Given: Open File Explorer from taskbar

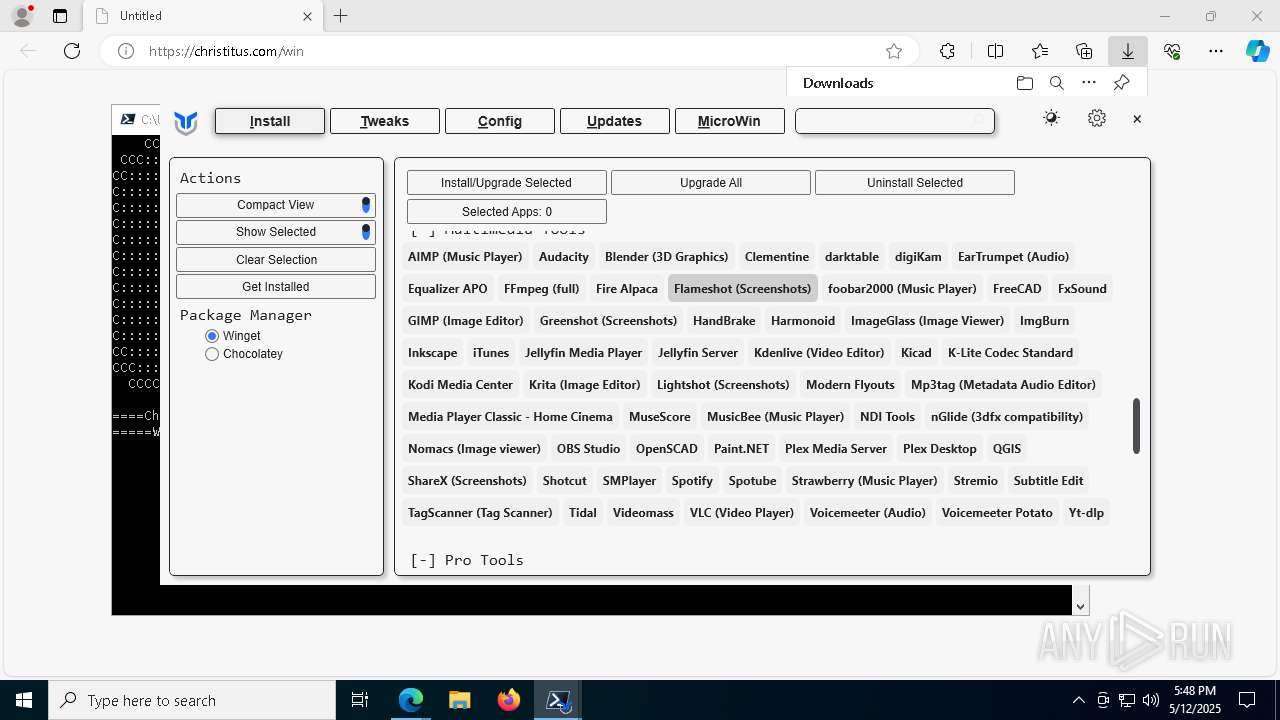Looking at the screenshot, I should point(459,700).
